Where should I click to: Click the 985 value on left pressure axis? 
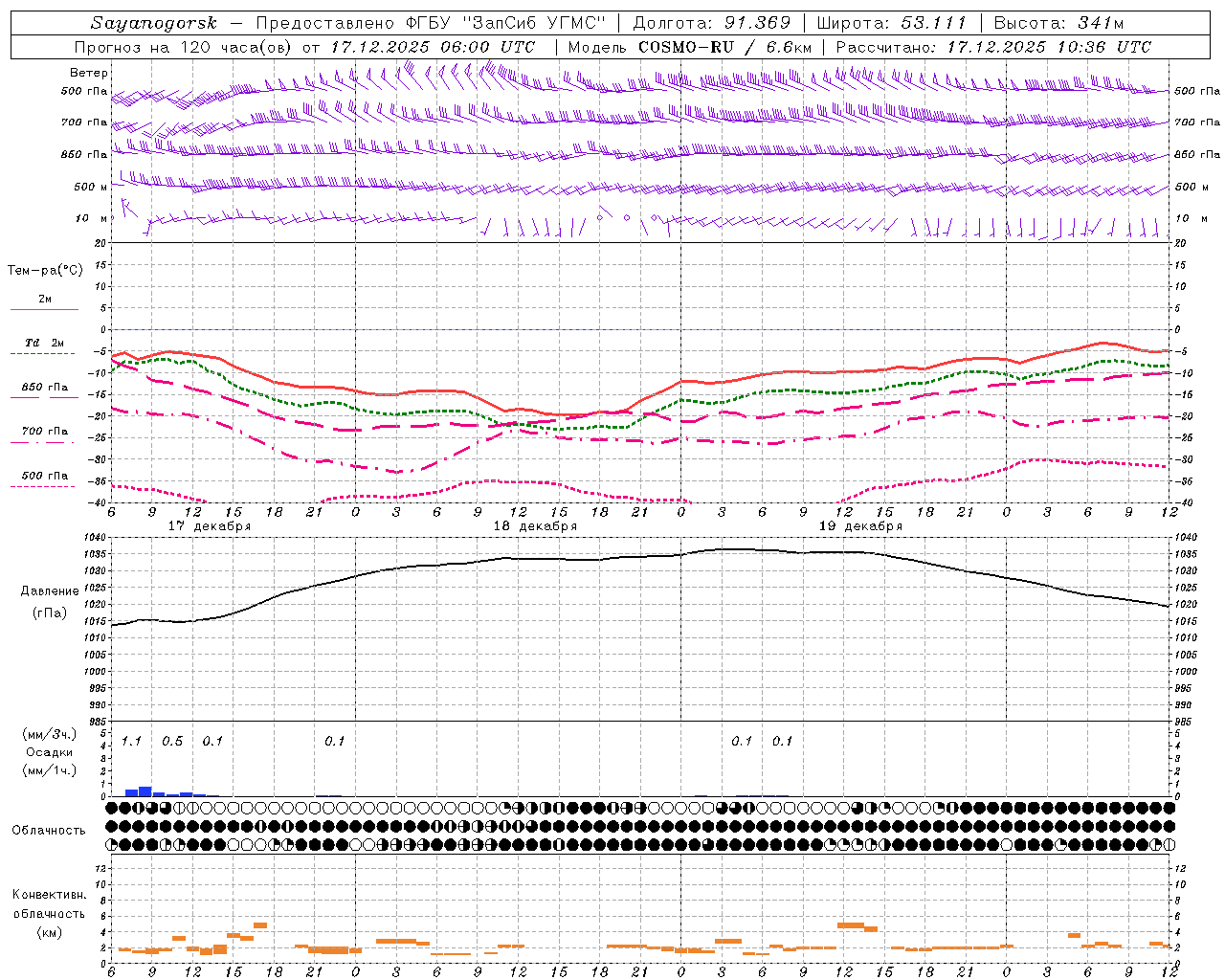pos(100,722)
